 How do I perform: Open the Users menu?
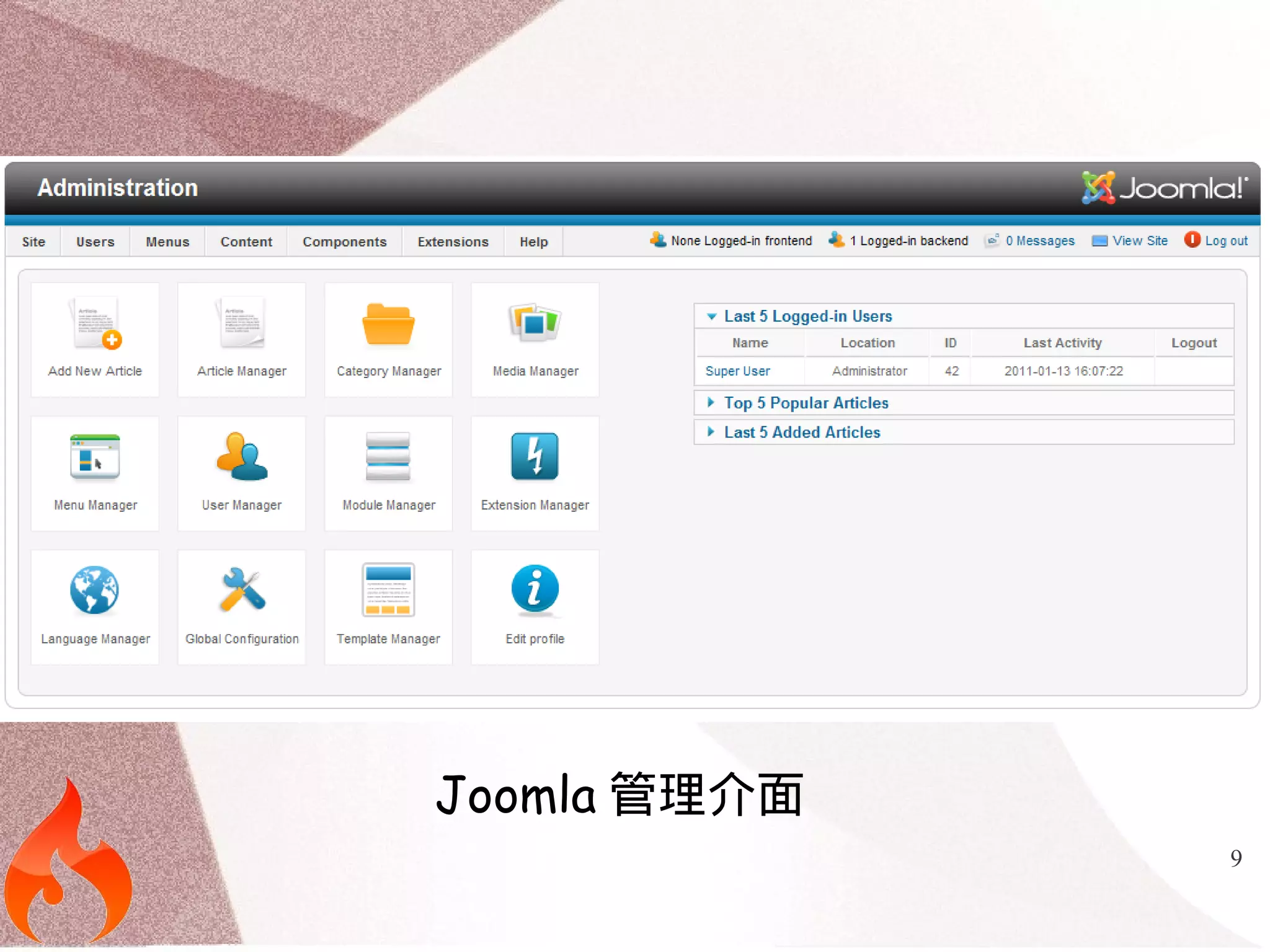coord(95,242)
